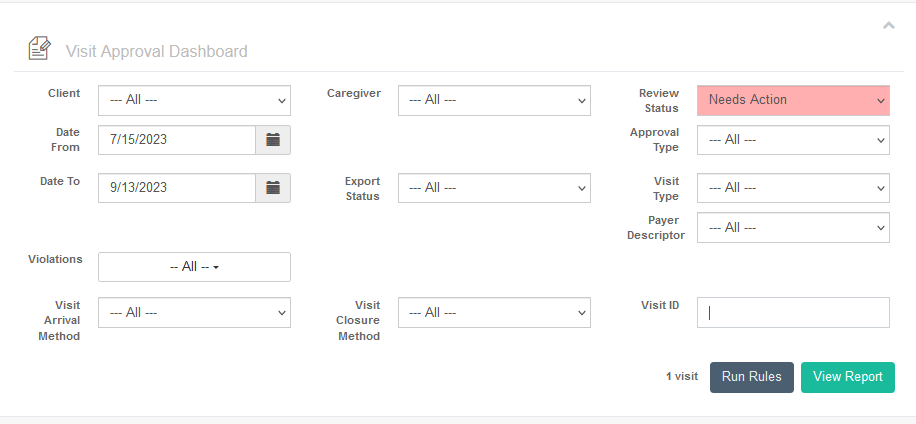Screen dimensions: 916x424
Task: Click the View Report button
Action: (848, 377)
